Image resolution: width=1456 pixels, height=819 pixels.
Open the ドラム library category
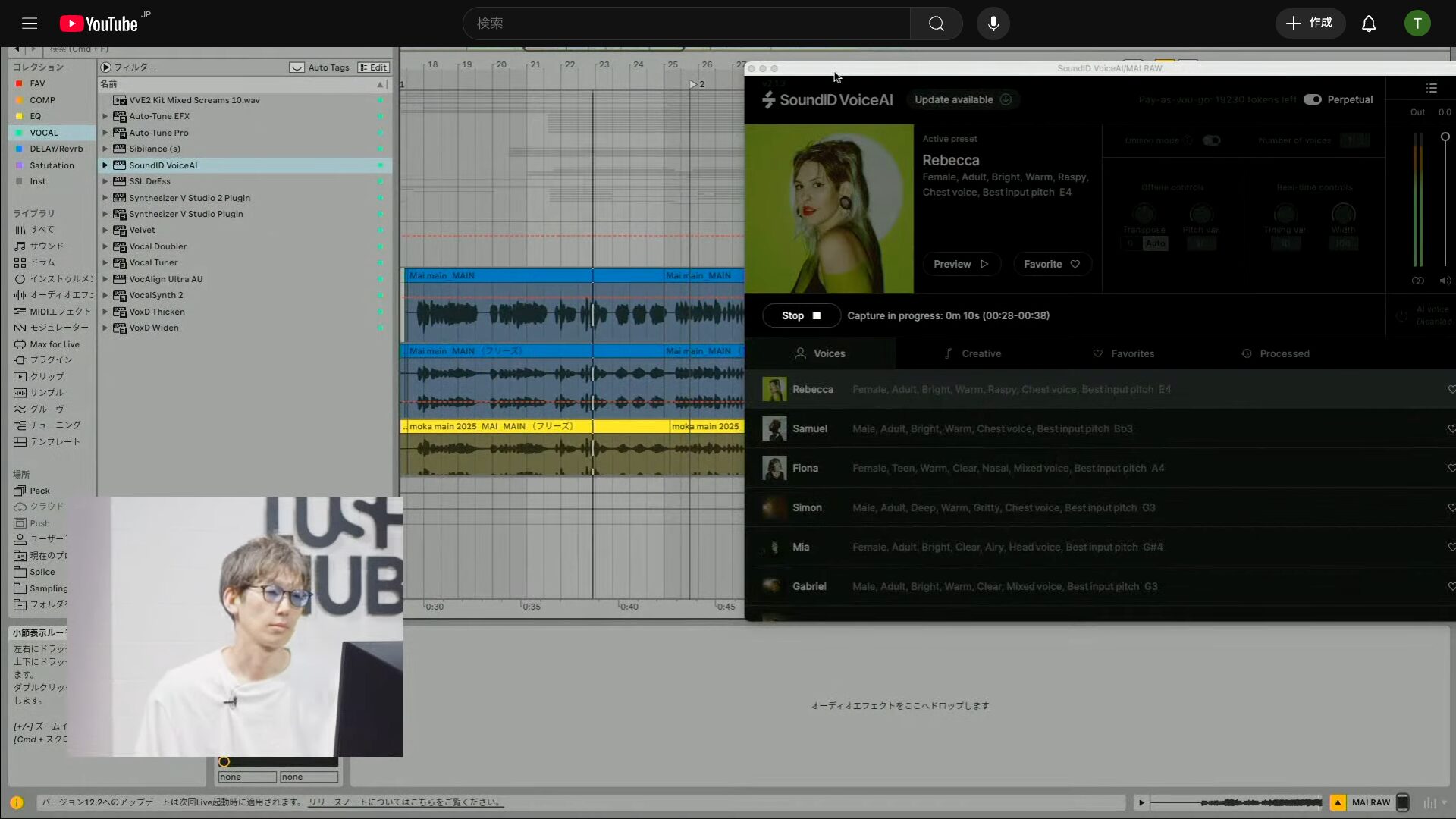point(42,262)
